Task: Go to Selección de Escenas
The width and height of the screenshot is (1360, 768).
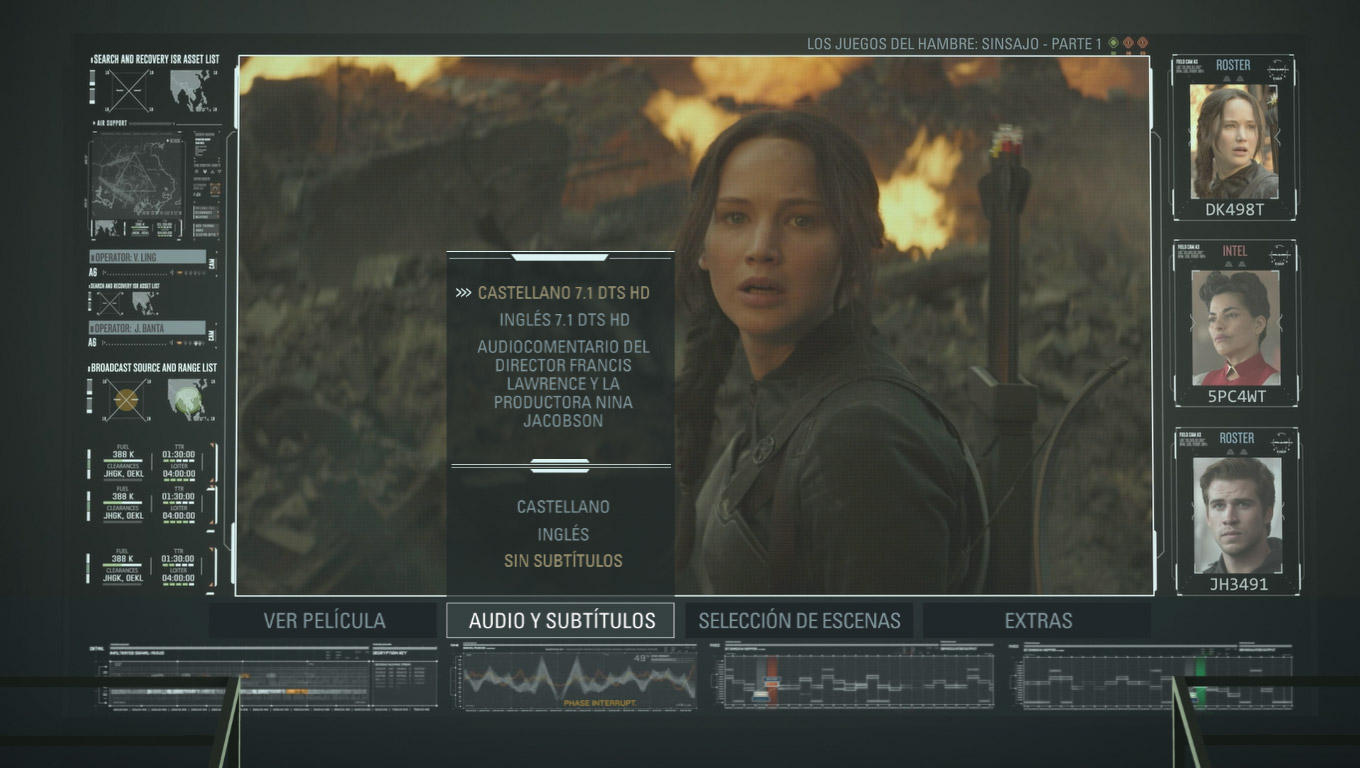Action: [799, 620]
